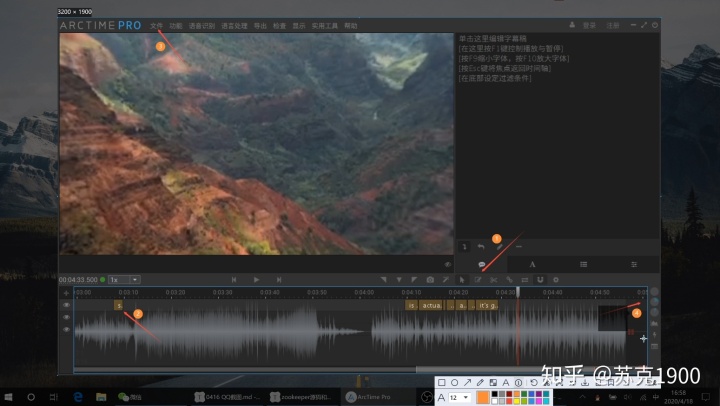Switch to the font style 'A' tab
Image resolution: width=720 pixels, height=406 pixels.
coord(532,265)
